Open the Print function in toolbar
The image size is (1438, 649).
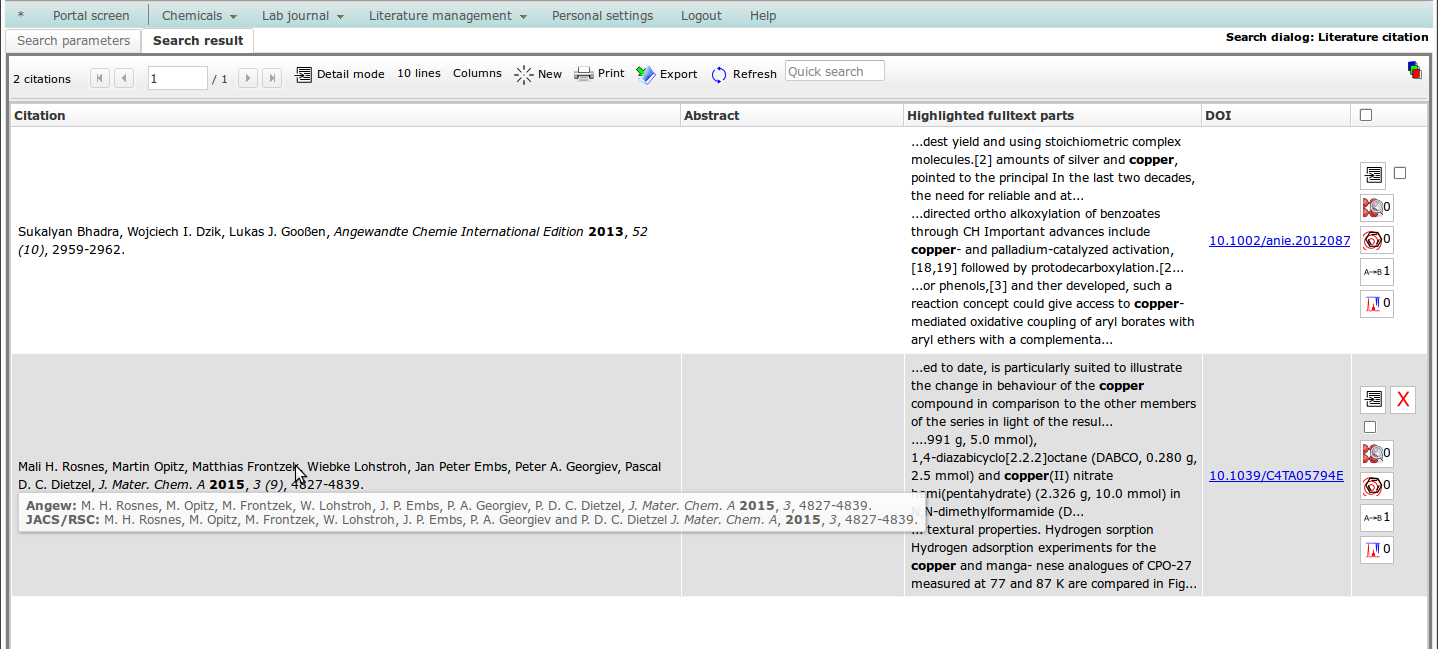[x=599, y=74]
